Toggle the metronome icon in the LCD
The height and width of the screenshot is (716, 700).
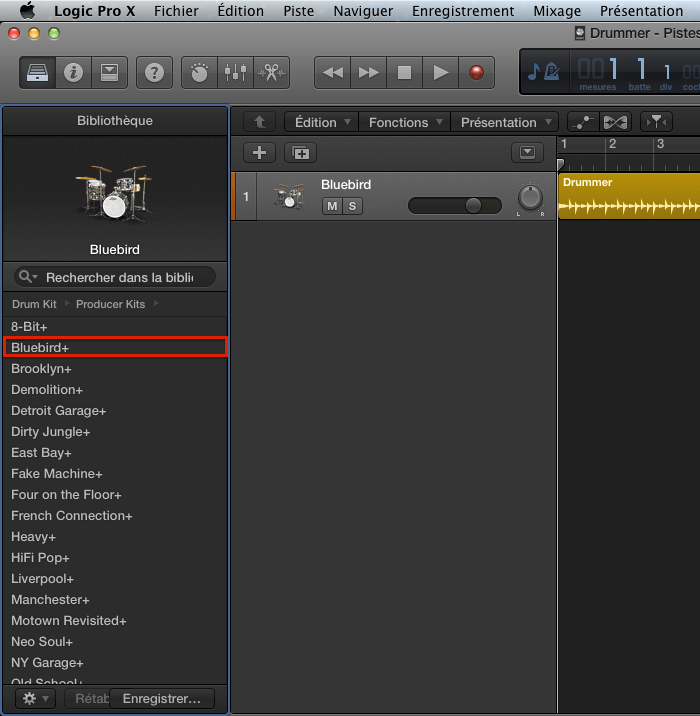(x=544, y=72)
